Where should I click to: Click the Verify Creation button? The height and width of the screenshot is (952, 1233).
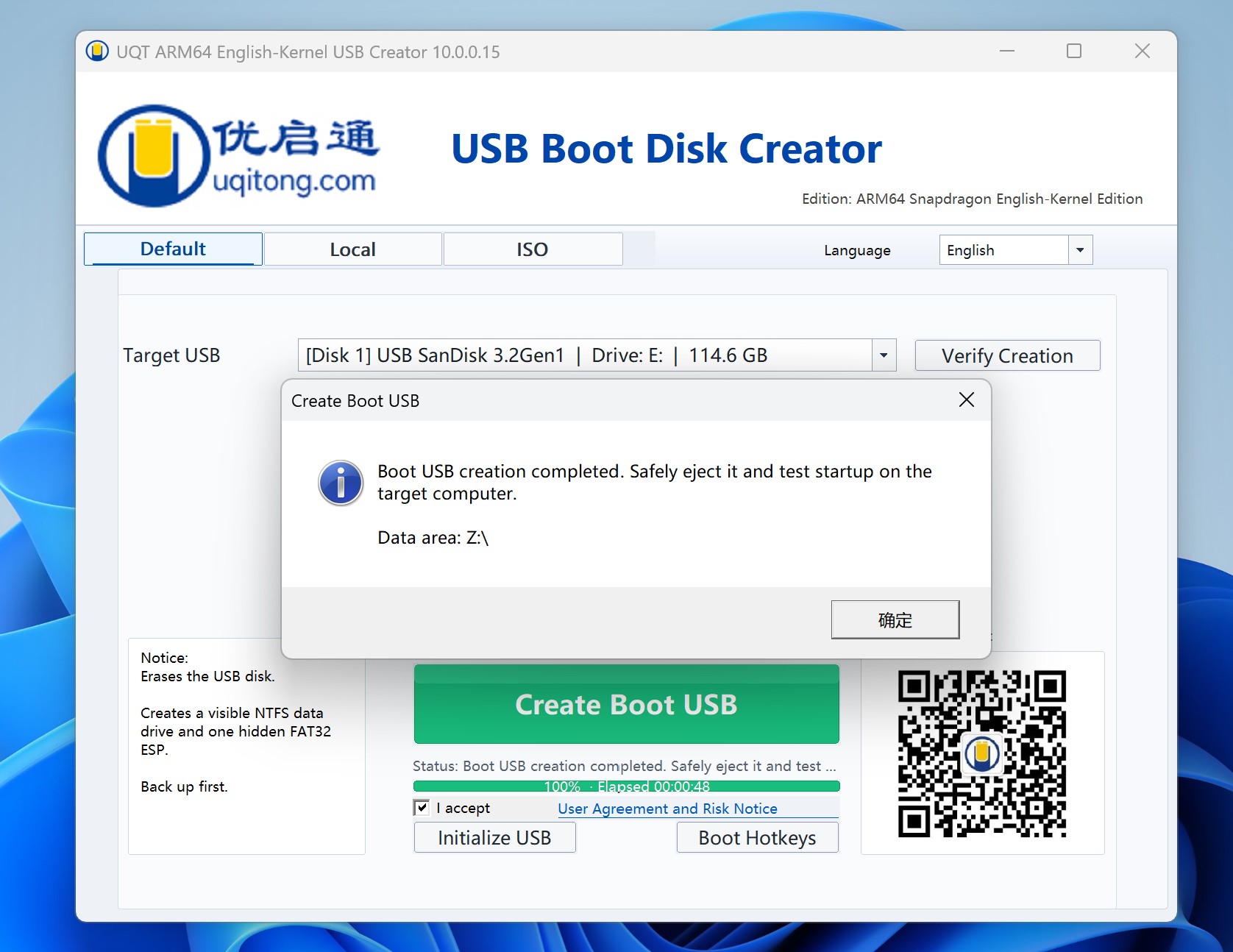point(1007,355)
